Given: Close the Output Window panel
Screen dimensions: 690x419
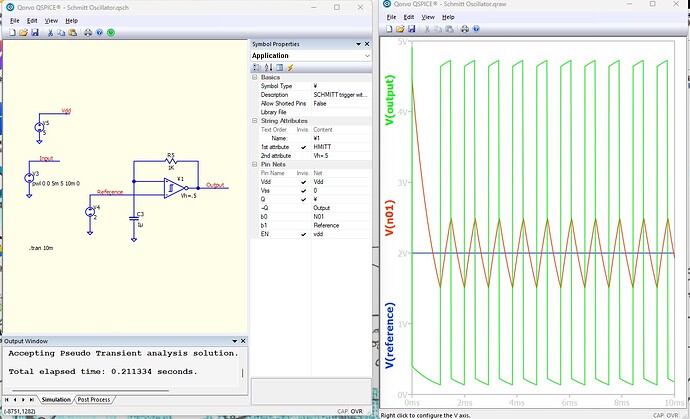Looking at the screenshot, I should (243, 341).
